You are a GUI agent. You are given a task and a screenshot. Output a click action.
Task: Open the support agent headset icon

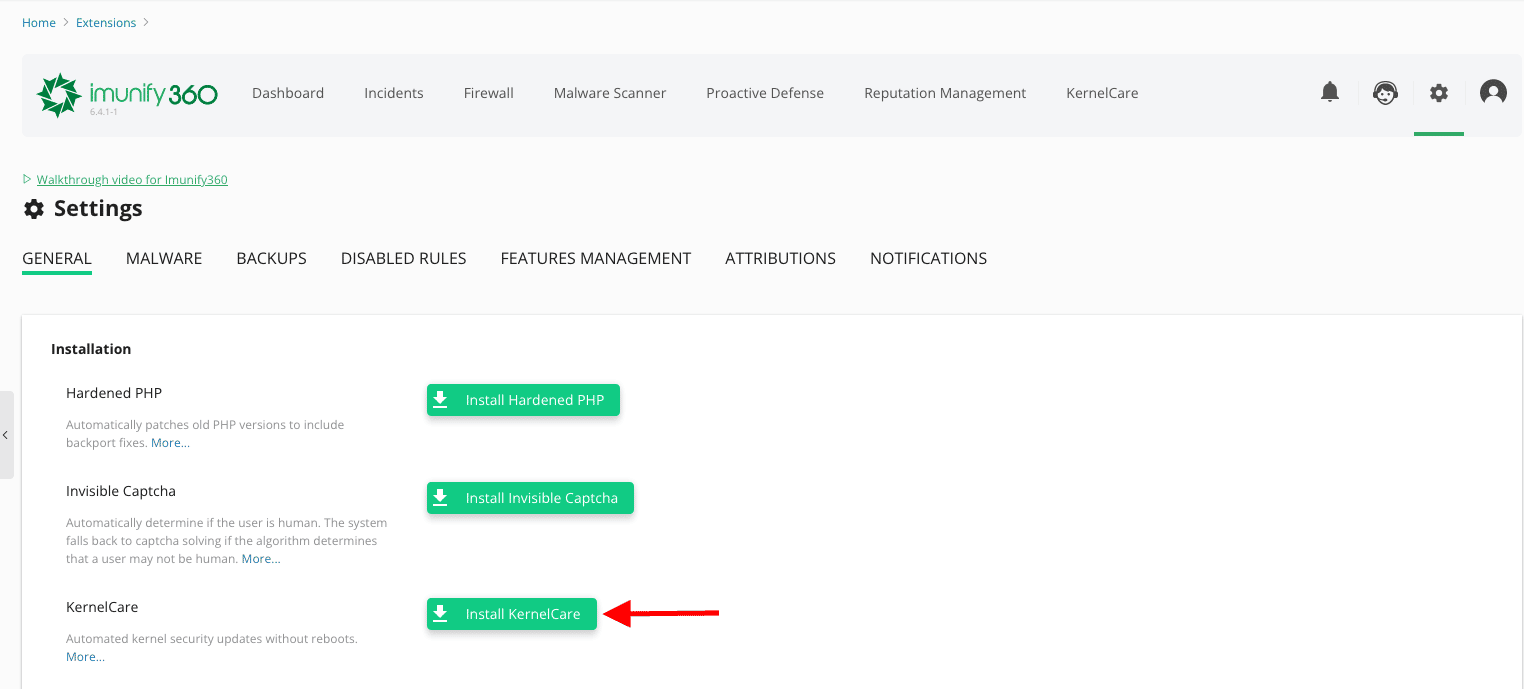pos(1385,93)
